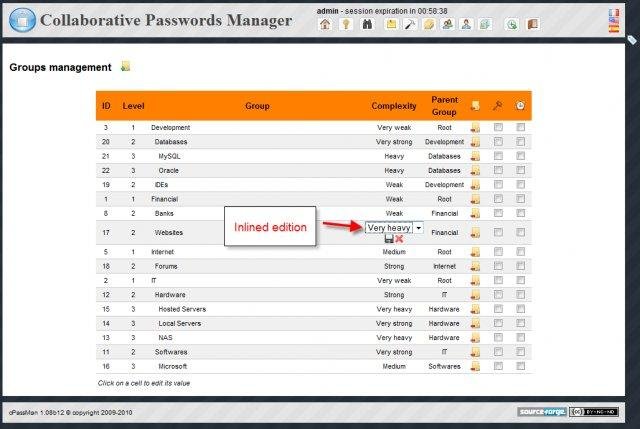The image size is (640, 429).
Task: Click the folder icon in Microsoft row
Action: click(475, 366)
